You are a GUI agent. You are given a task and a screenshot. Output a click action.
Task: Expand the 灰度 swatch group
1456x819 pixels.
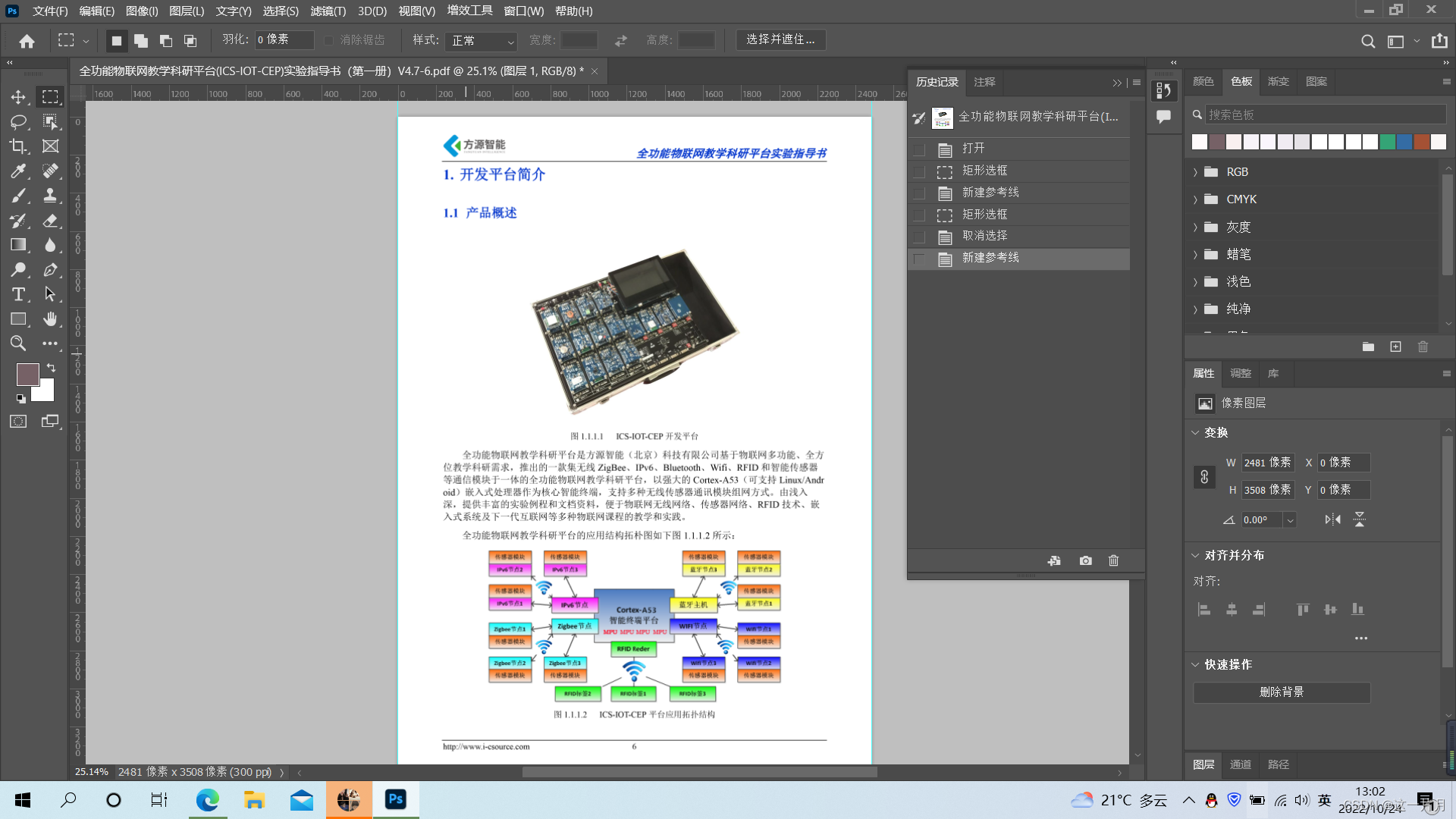tap(1195, 227)
